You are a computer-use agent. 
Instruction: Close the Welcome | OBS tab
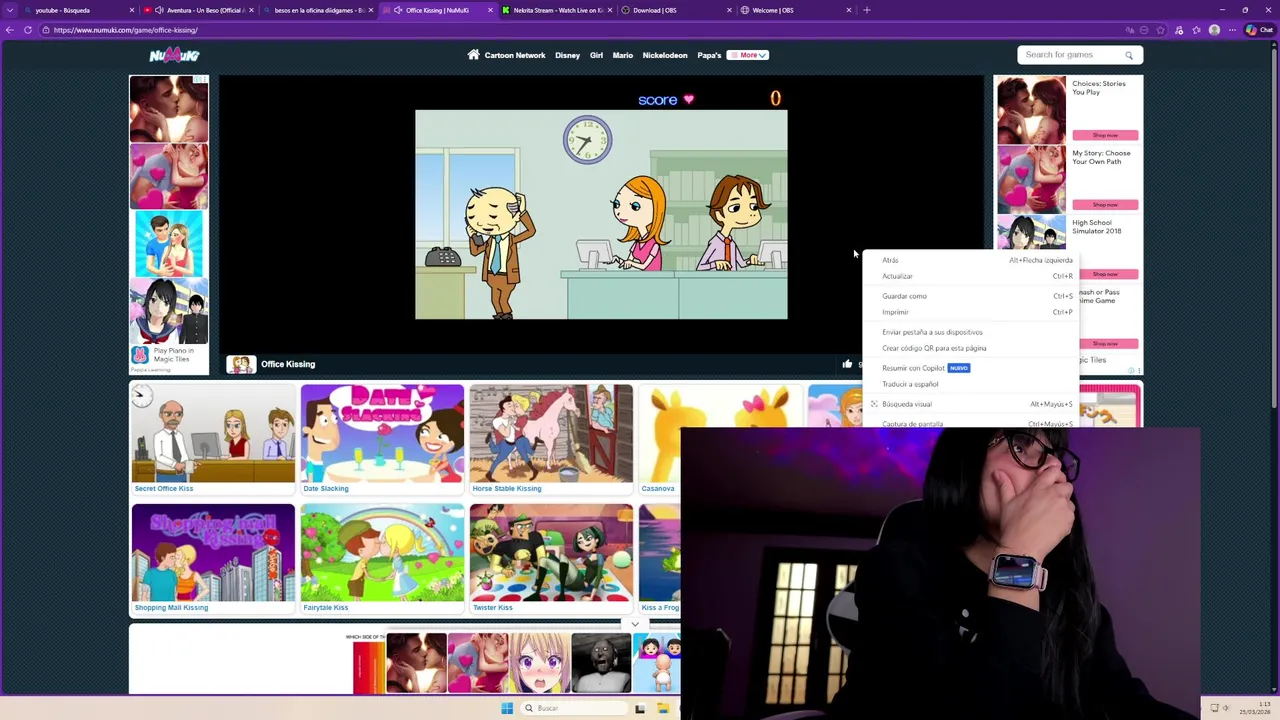[x=849, y=10]
